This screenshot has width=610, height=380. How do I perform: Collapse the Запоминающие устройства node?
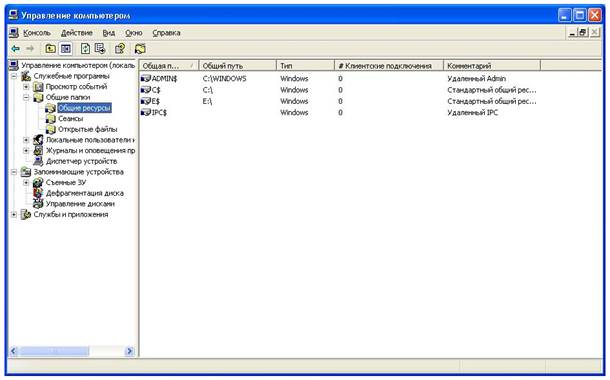pyautogui.click(x=14, y=172)
